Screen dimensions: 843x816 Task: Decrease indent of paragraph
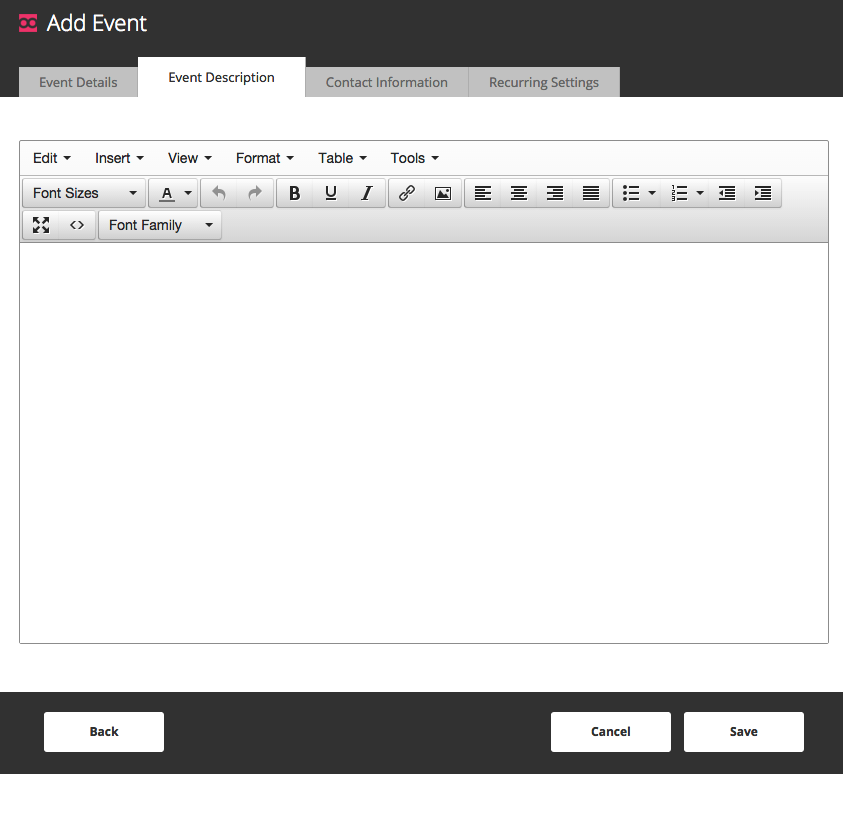click(727, 193)
